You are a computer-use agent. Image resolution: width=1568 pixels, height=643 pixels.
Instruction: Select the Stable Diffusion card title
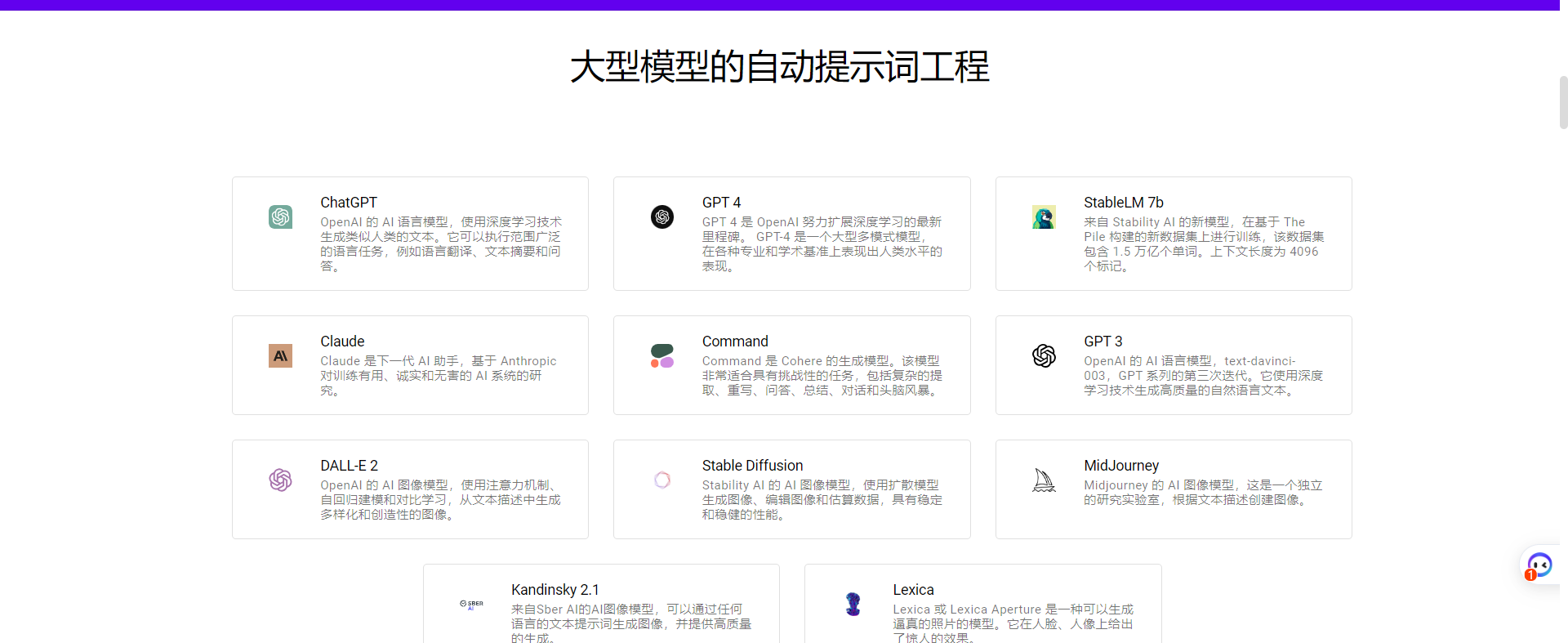point(752,466)
